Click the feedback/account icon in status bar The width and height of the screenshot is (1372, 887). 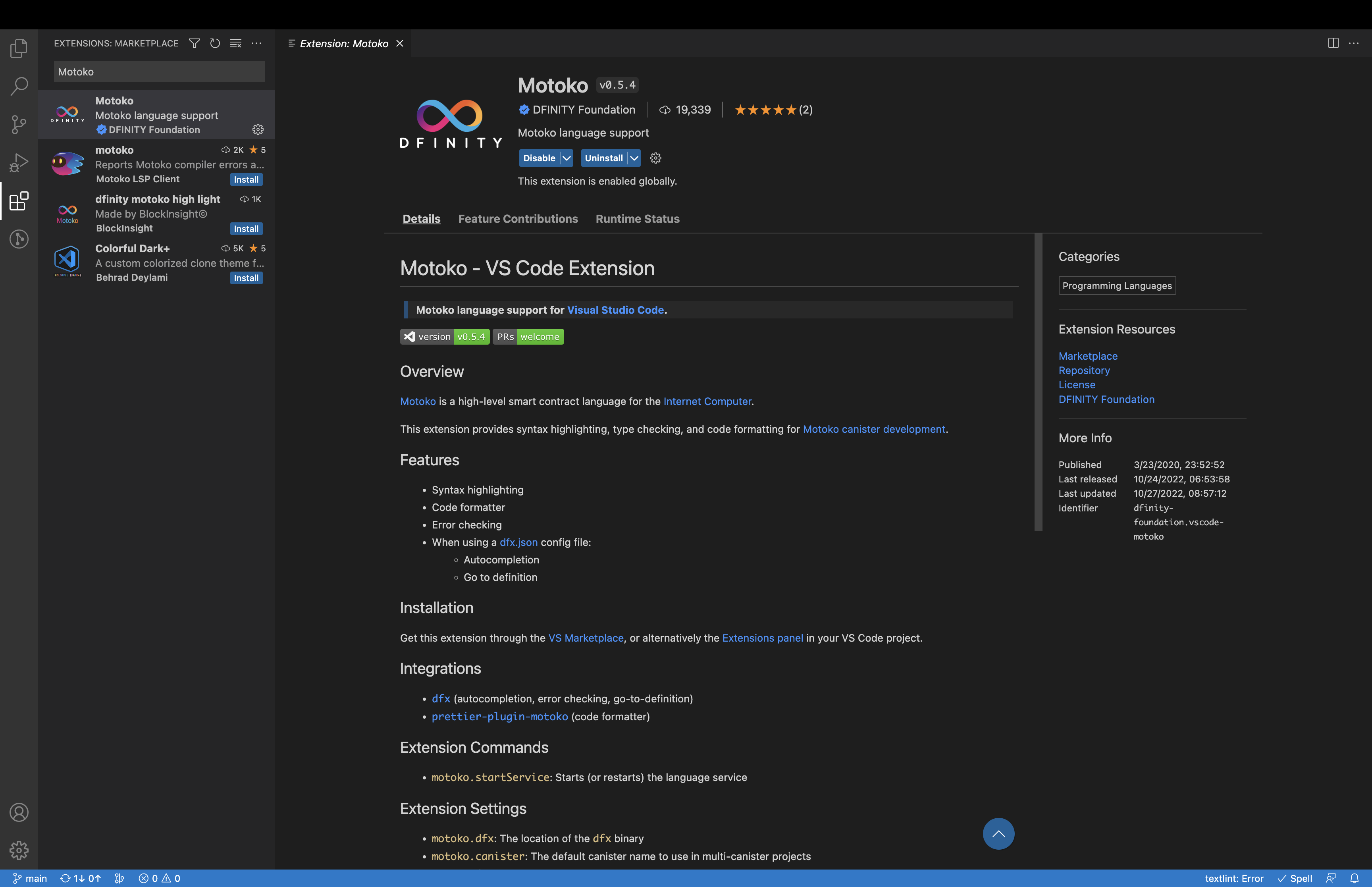point(1331,878)
